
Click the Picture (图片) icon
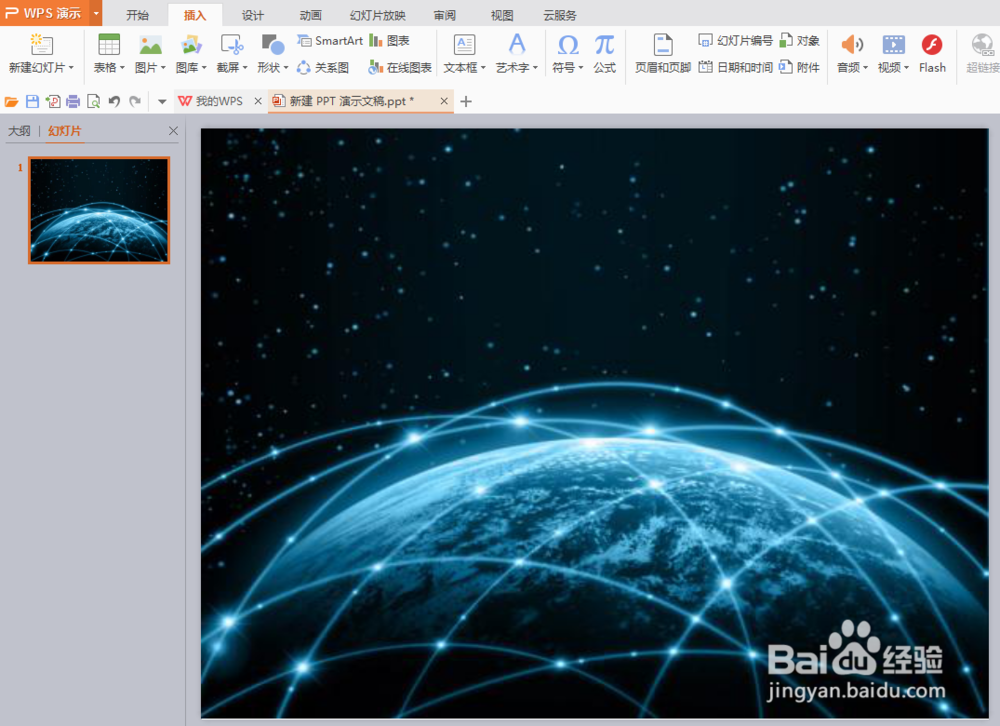[151, 45]
